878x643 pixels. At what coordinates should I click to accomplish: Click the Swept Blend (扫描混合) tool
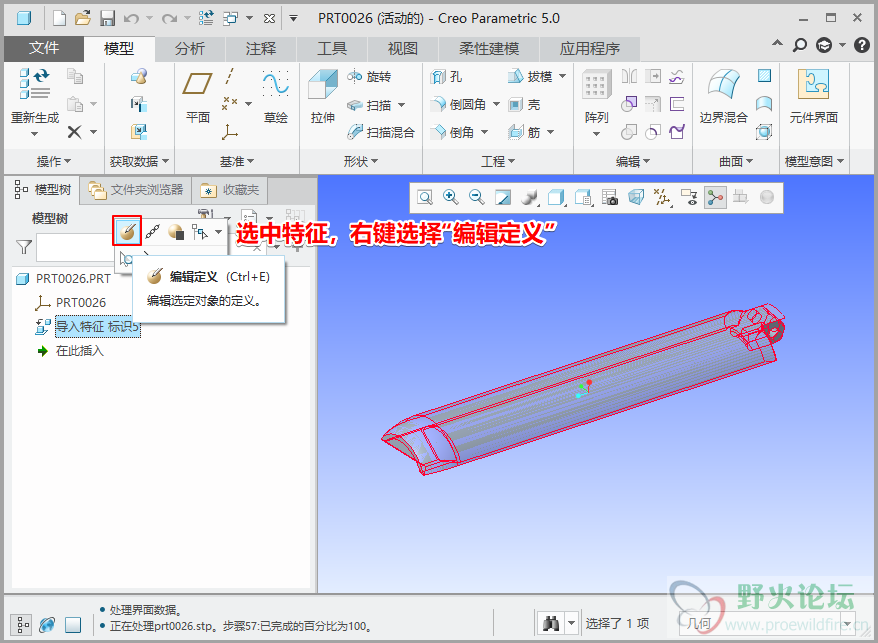(380, 132)
